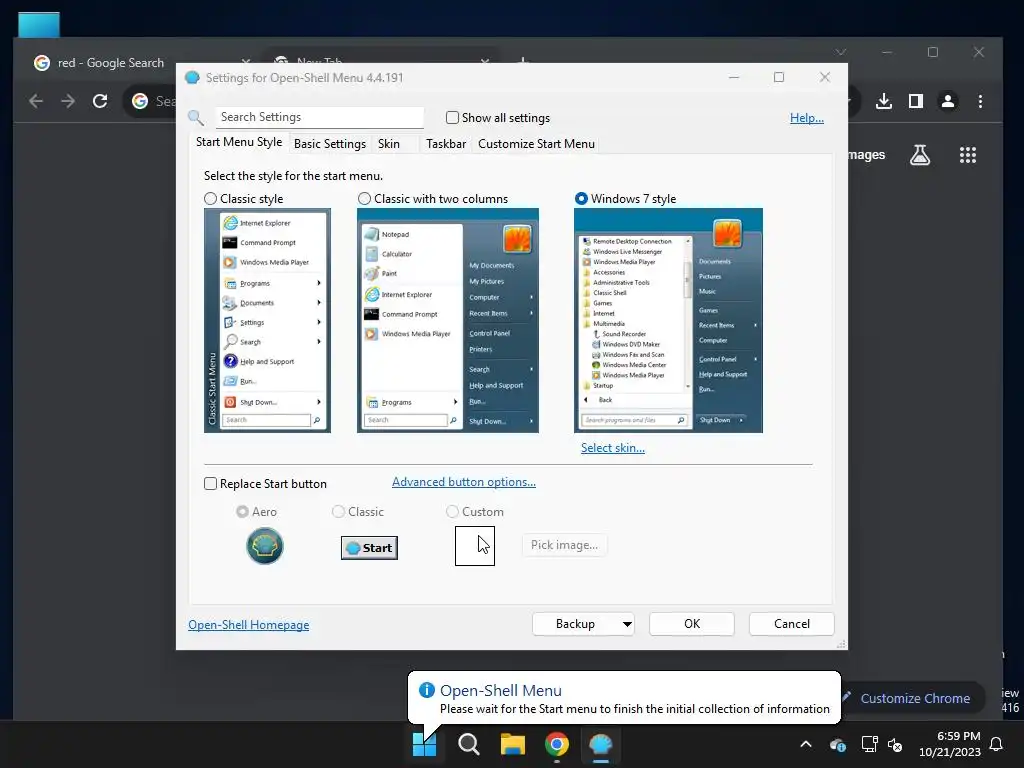Open taskbar Search icon
Viewport: 1024px width, 768px height.
[468, 744]
